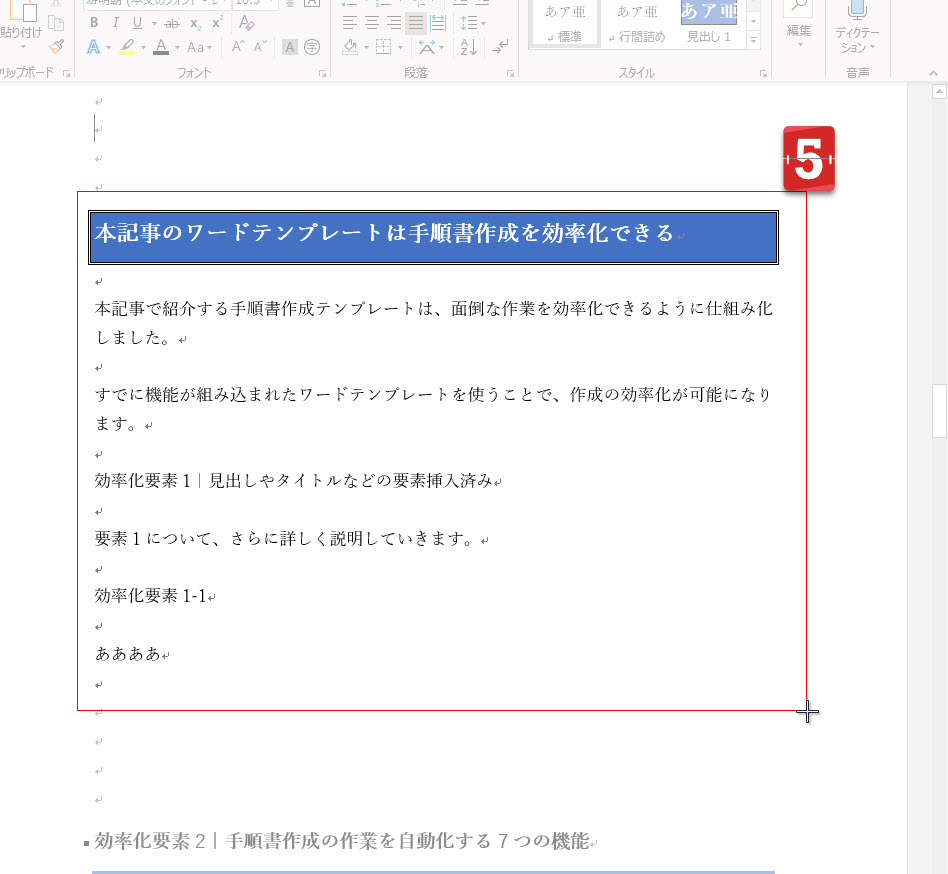
Task: Select 標準 style
Action: (x=565, y=23)
